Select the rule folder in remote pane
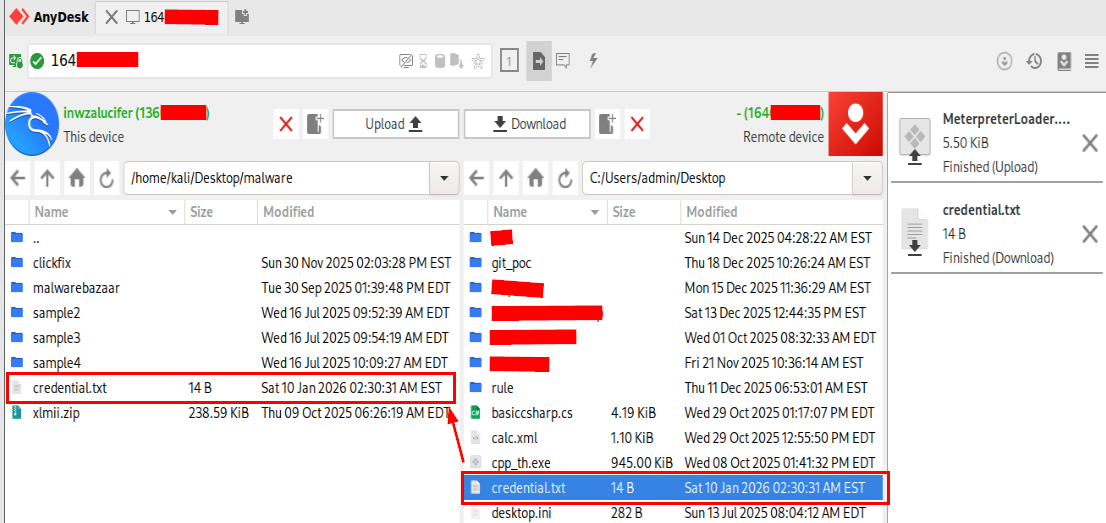Screen dimensions: 1106x523 673,388
